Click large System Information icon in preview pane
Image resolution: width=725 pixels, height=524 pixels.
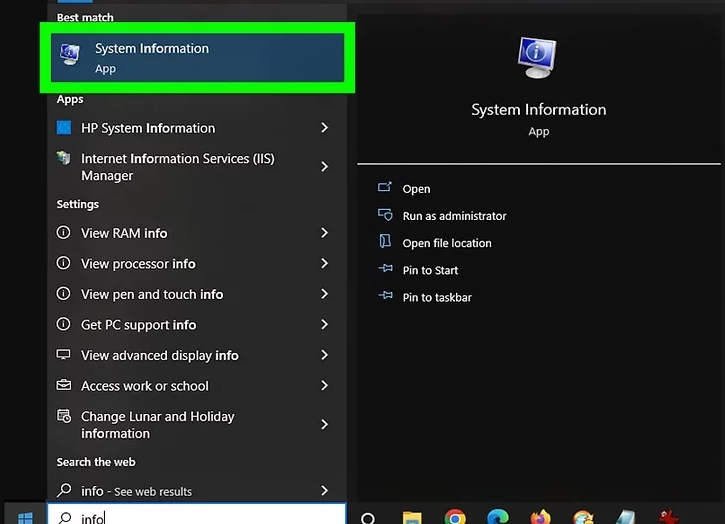pos(537,58)
